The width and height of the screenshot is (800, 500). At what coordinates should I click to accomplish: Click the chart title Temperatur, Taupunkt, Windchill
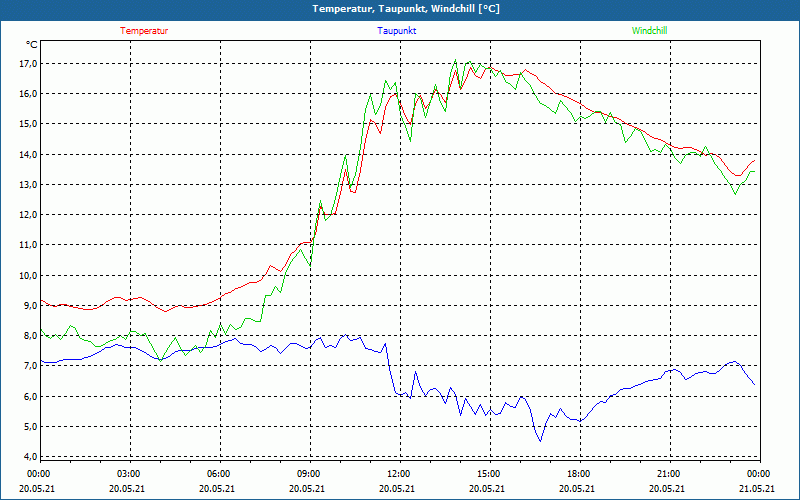pos(406,9)
